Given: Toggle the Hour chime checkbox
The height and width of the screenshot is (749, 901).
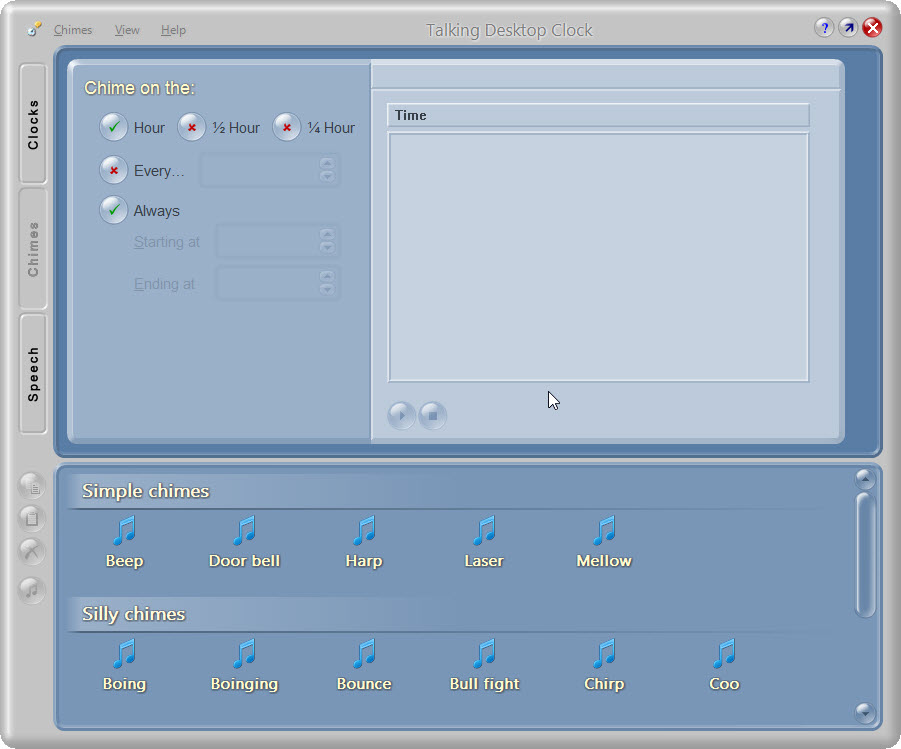Looking at the screenshot, I should 114,127.
